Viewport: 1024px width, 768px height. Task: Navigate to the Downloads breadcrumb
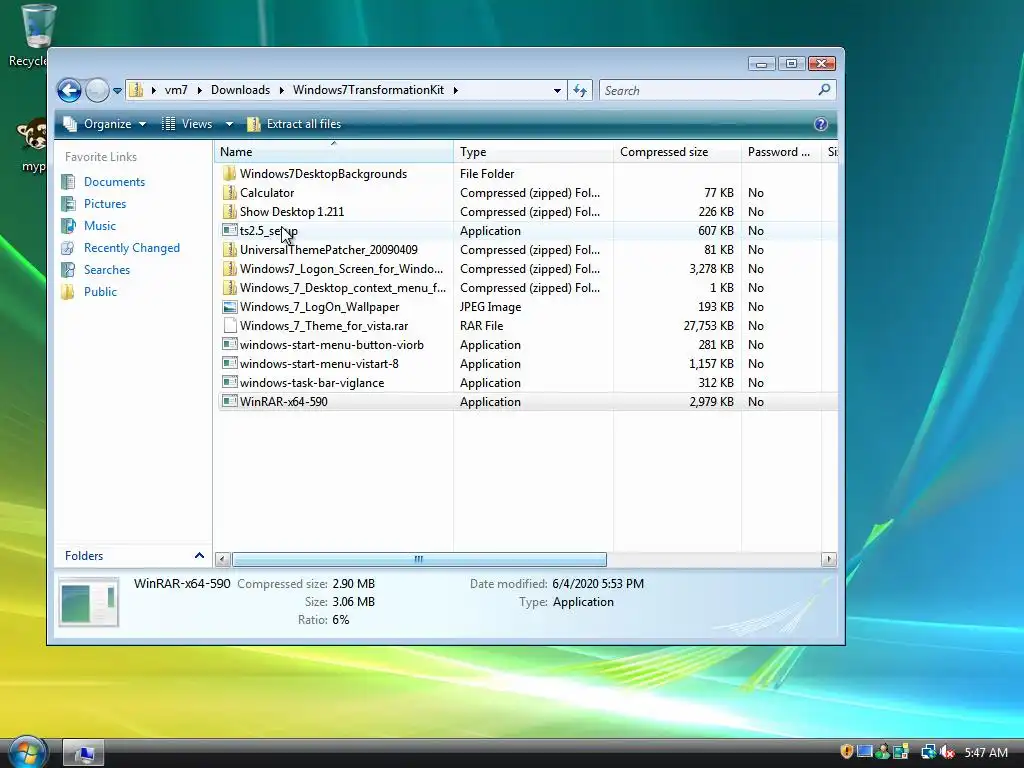(240, 90)
